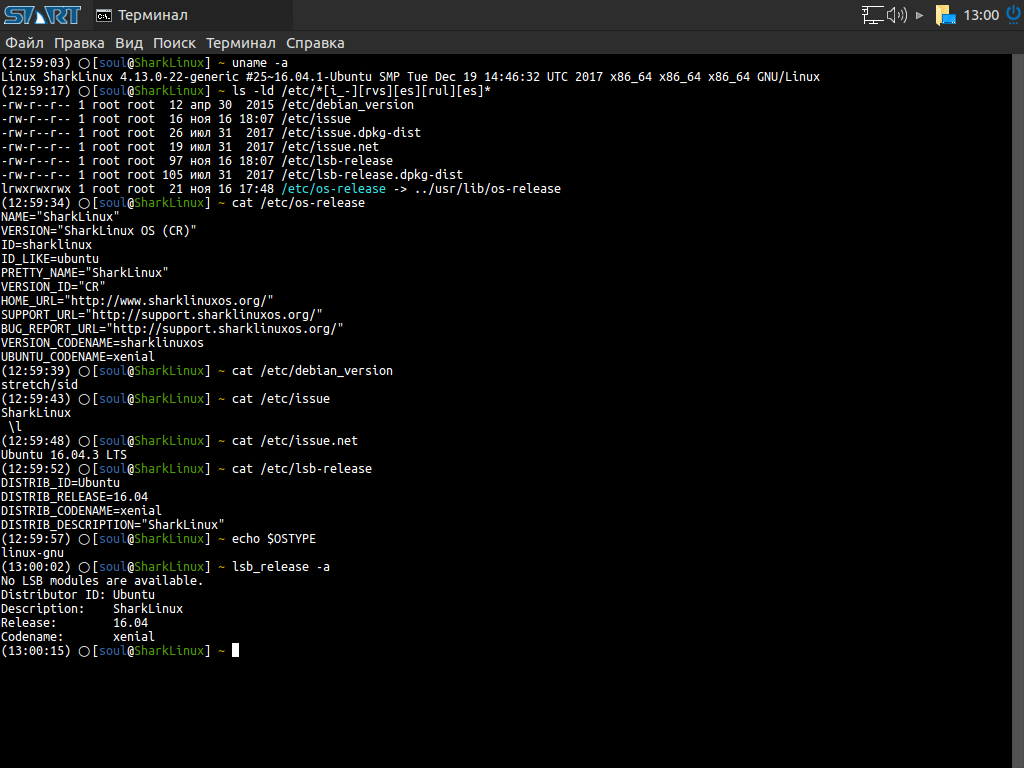Click the (13:00:15) prompt timestamp
This screenshot has width=1024, height=768.
pos(36,650)
